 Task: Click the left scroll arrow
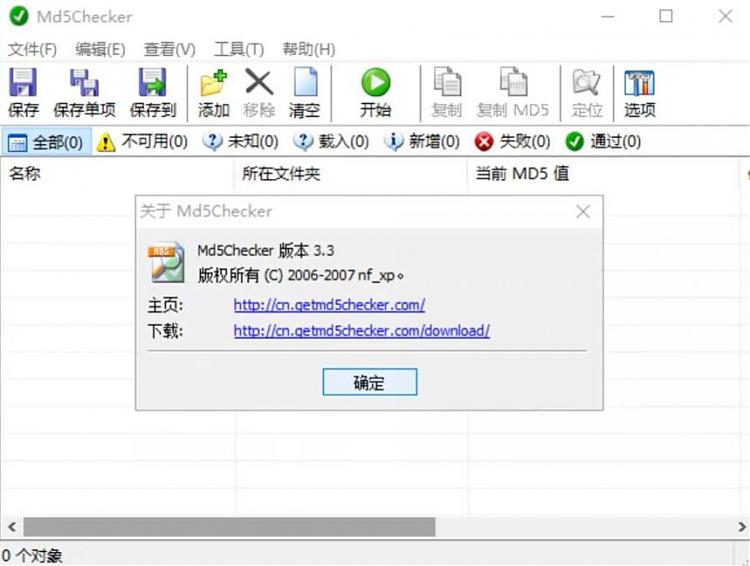(12, 527)
